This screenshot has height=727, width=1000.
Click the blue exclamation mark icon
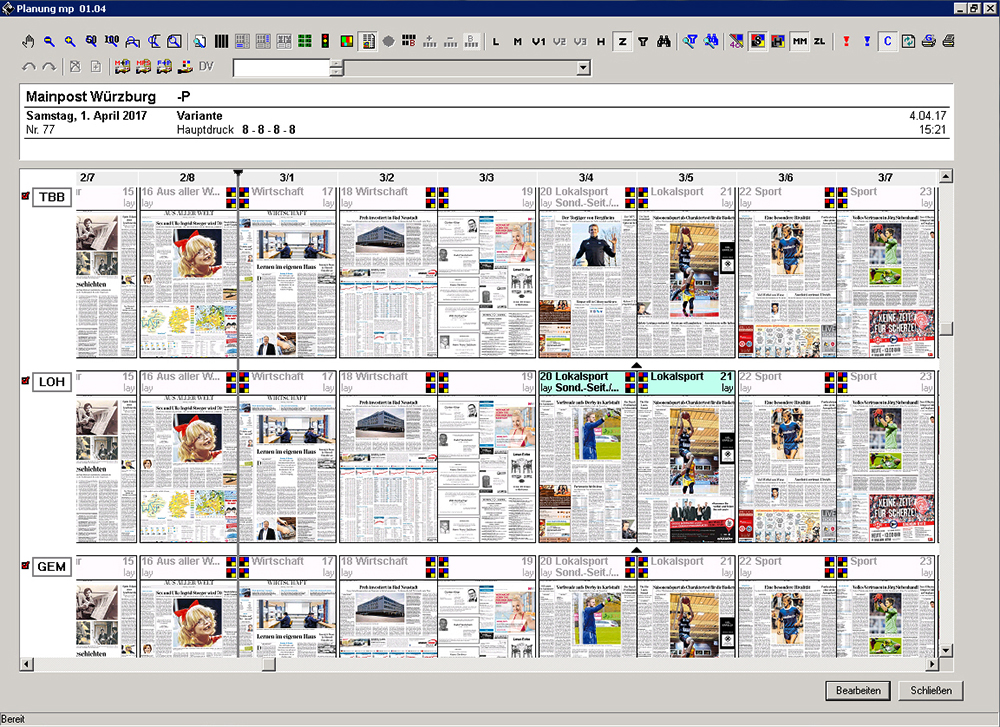click(x=867, y=41)
